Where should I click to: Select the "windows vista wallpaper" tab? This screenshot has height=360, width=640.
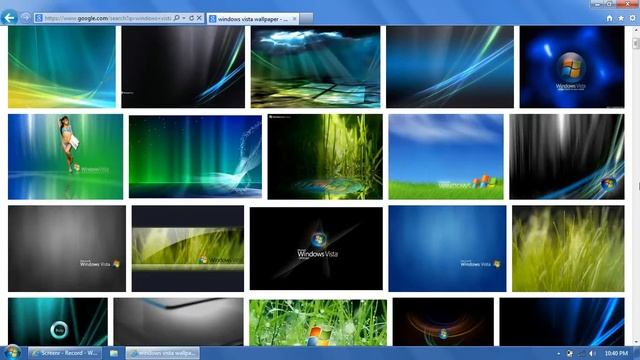(253, 19)
